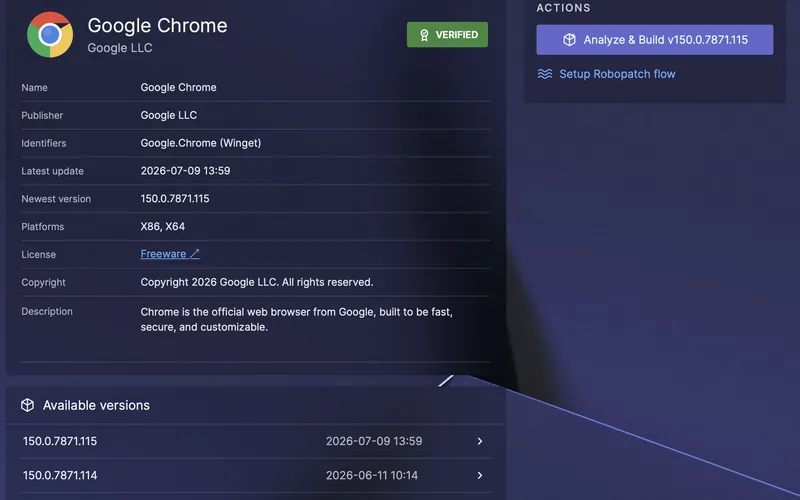Click Google LLC subtitle under the title
The width and height of the screenshot is (800, 500).
coord(120,48)
